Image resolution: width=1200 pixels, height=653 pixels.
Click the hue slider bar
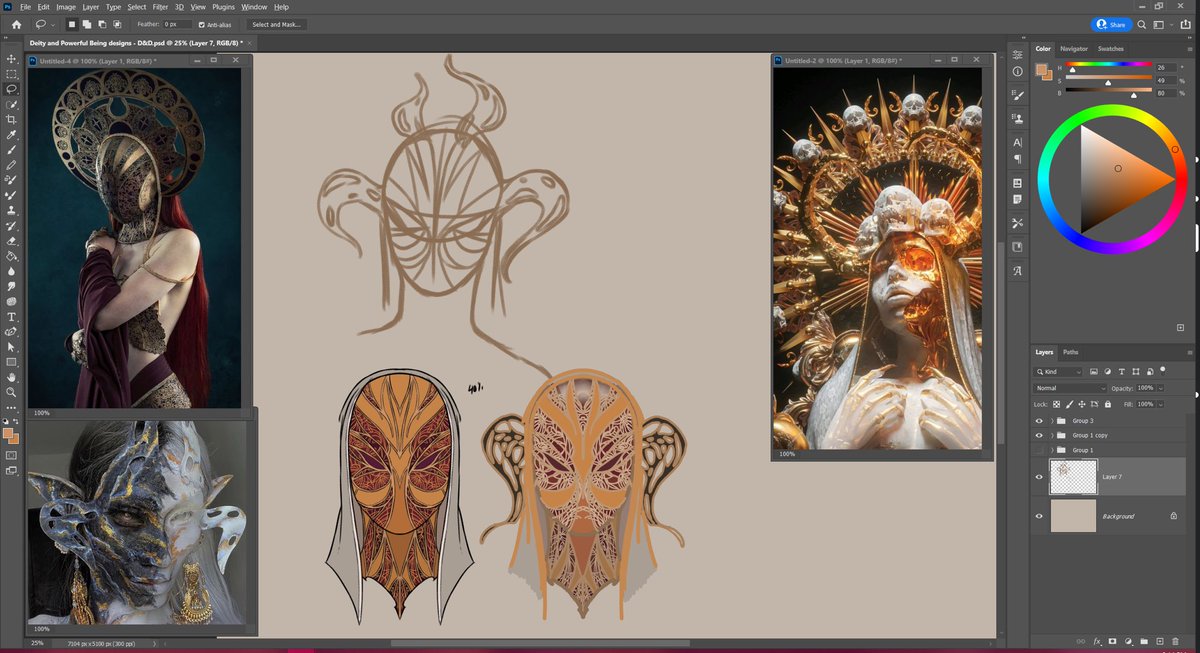click(1107, 65)
